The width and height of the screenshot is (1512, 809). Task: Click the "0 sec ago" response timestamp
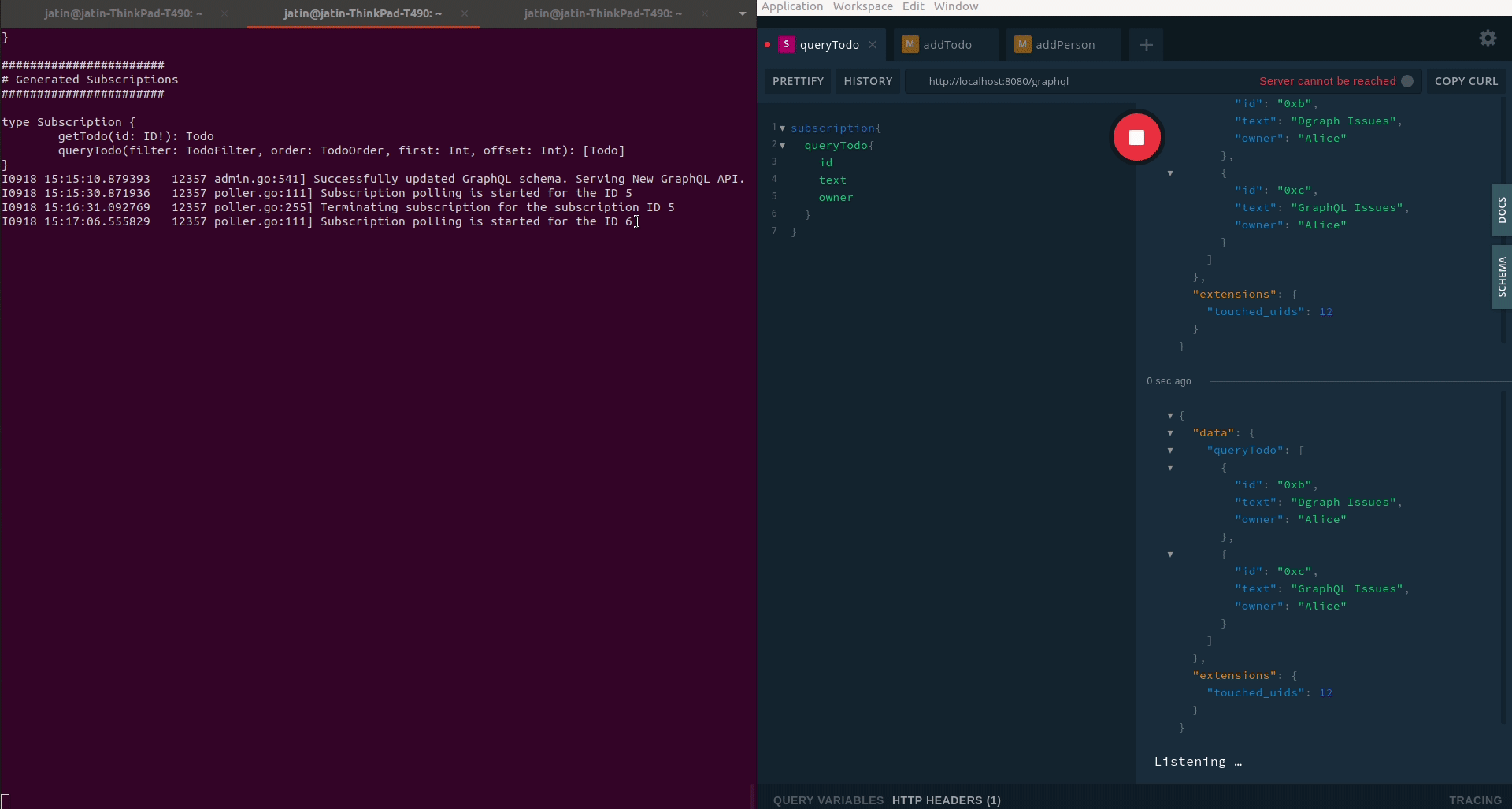click(1169, 381)
